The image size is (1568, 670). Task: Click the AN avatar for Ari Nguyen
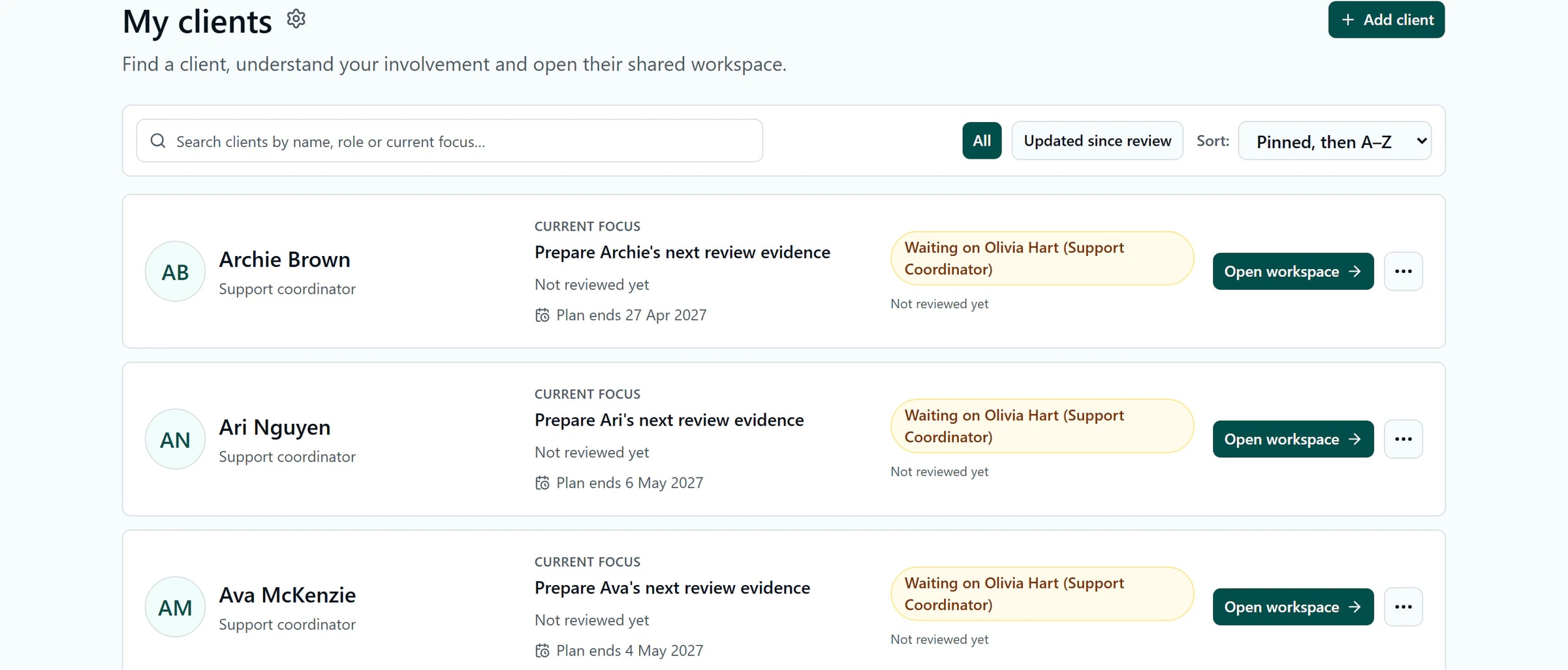pyautogui.click(x=175, y=439)
